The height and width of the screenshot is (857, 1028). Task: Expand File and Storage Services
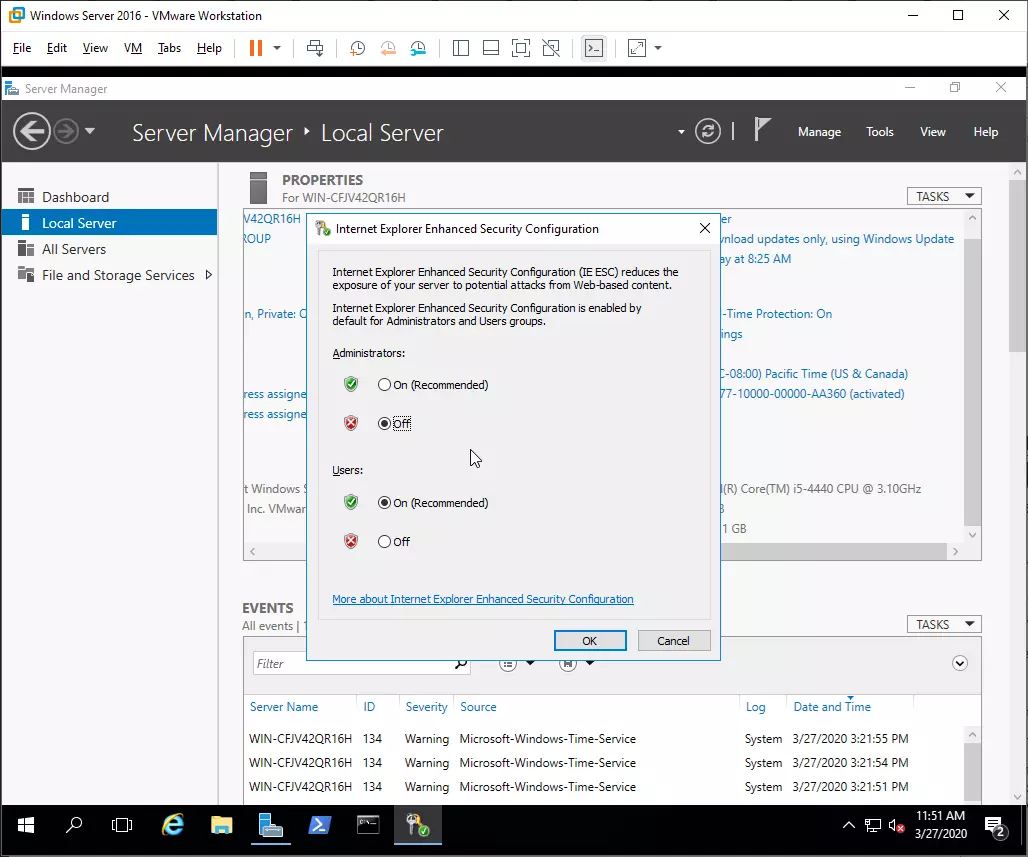click(208, 275)
